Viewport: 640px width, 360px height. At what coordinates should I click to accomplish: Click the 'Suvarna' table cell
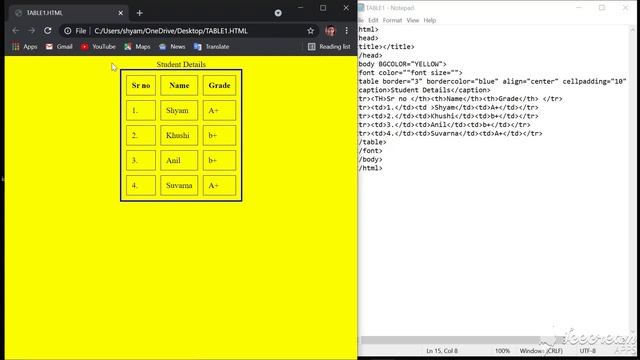click(179, 185)
